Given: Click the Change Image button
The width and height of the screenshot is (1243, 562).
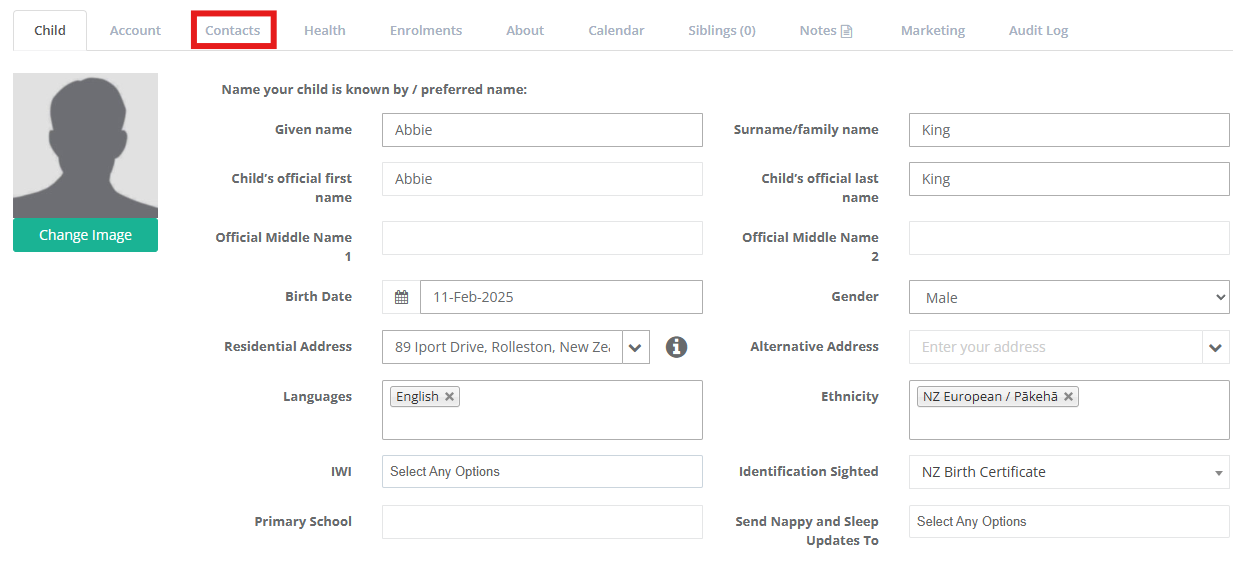Looking at the screenshot, I should click(x=85, y=235).
